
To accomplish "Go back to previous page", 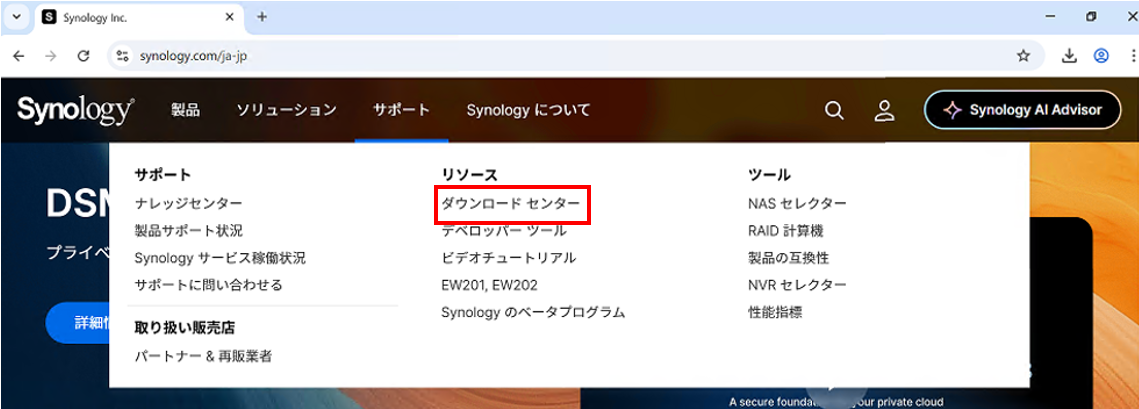I will click(18, 56).
